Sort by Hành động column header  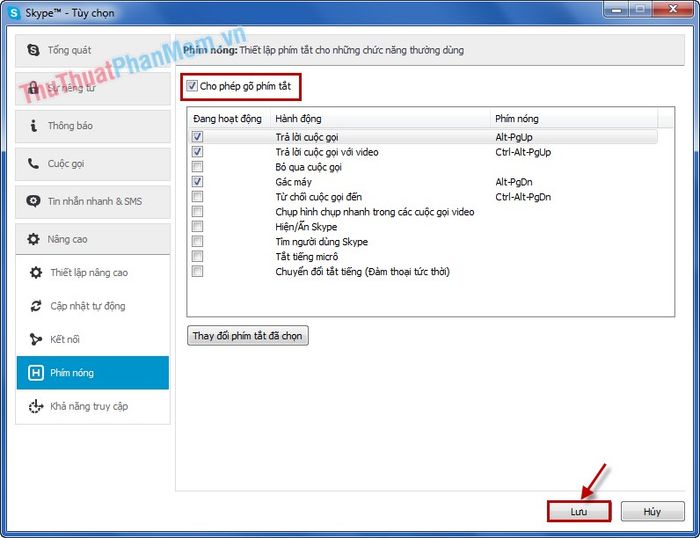(x=380, y=119)
